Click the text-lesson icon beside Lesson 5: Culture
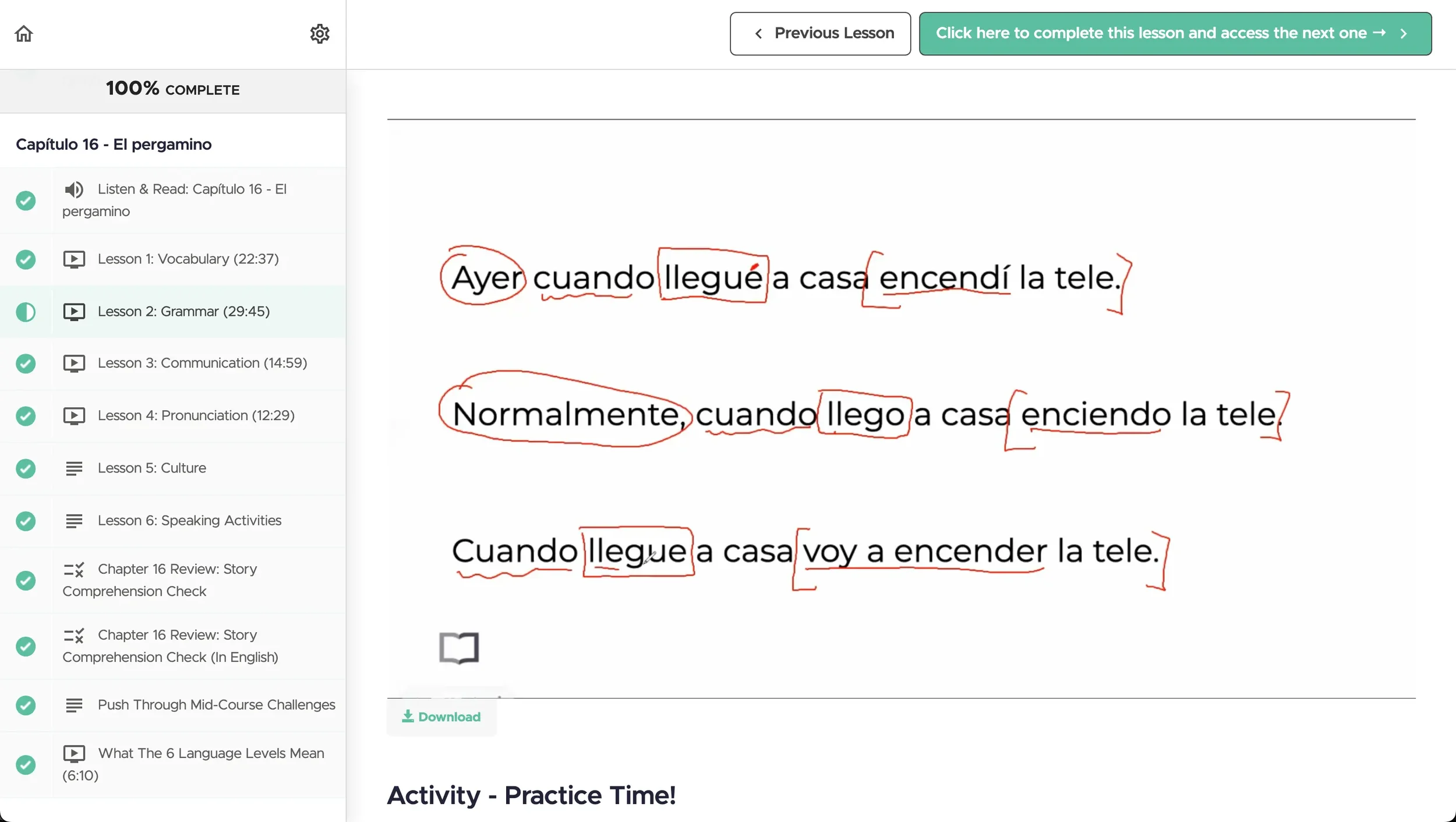 [75, 468]
